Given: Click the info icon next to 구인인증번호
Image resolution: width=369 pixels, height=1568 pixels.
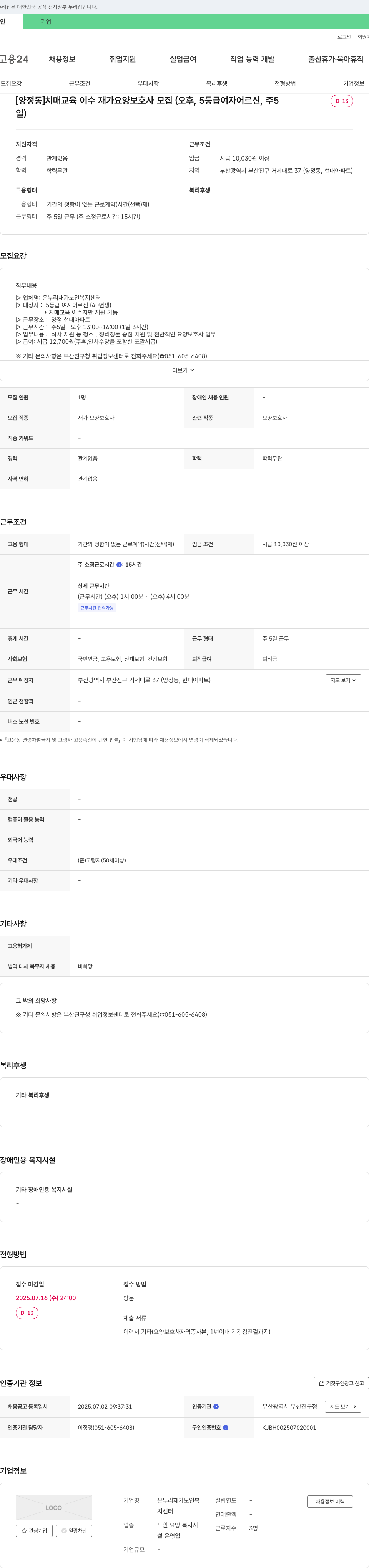Looking at the screenshot, I should pyautogui.click(x=225, y=1427).
